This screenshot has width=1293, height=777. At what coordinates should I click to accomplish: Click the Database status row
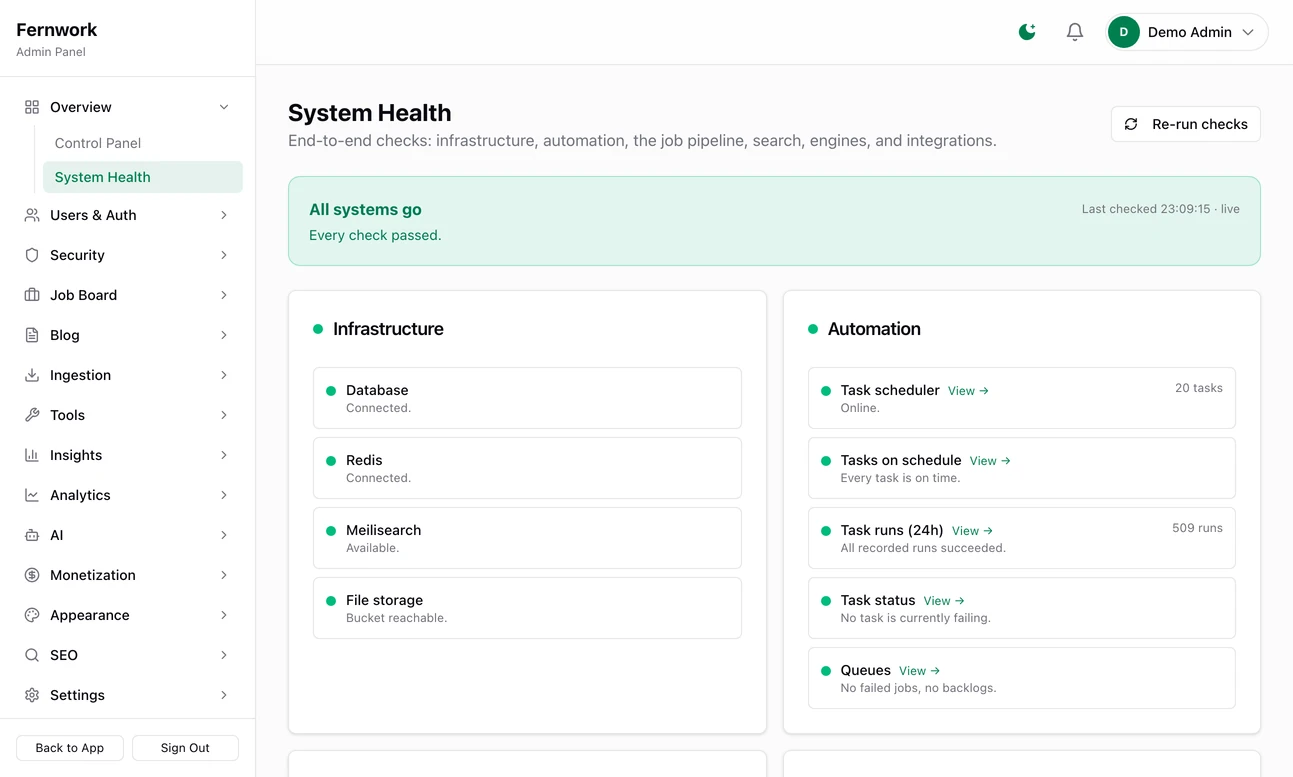click(527, 398)
